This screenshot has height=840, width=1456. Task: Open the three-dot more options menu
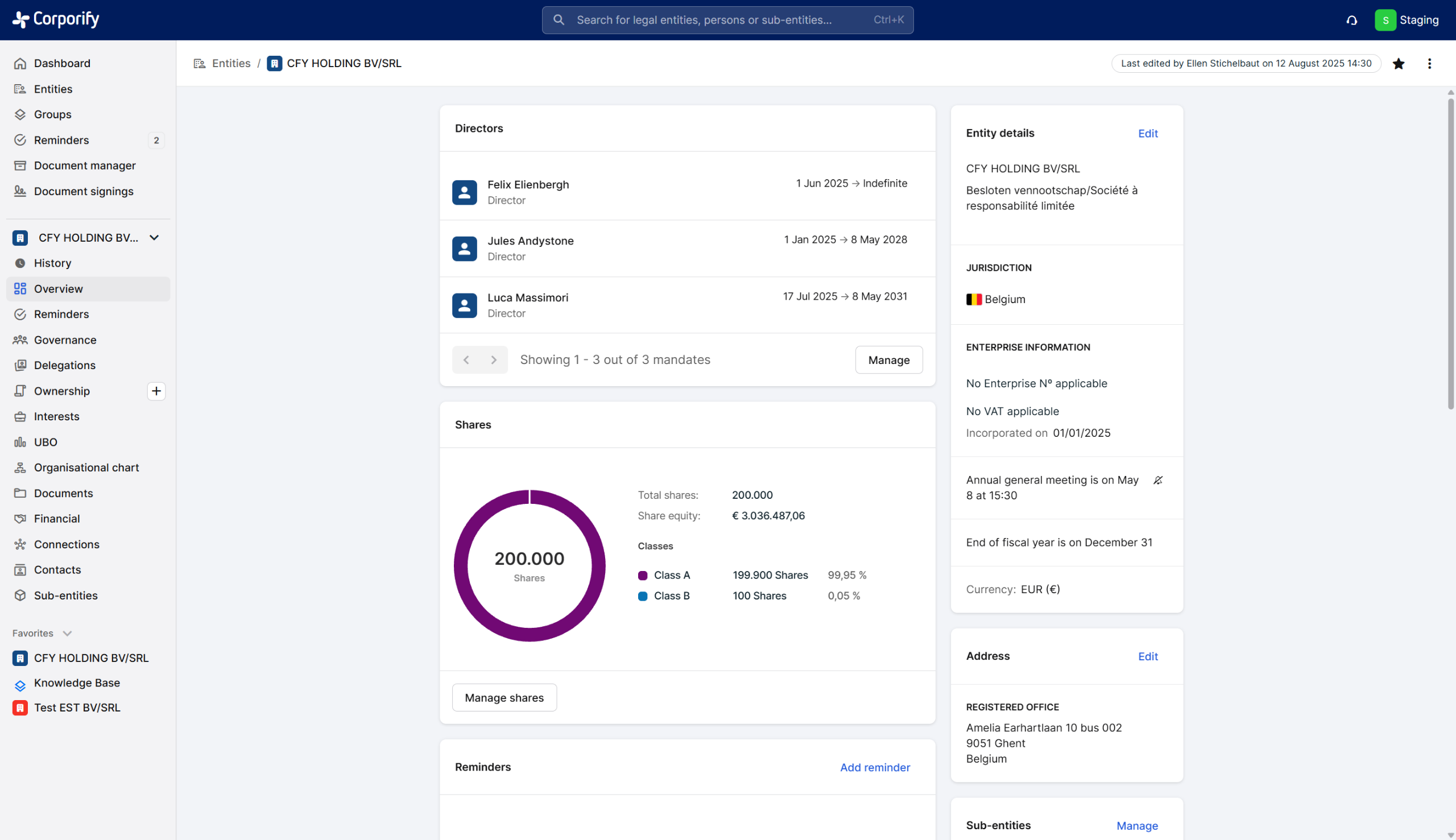click(1429, 64)
